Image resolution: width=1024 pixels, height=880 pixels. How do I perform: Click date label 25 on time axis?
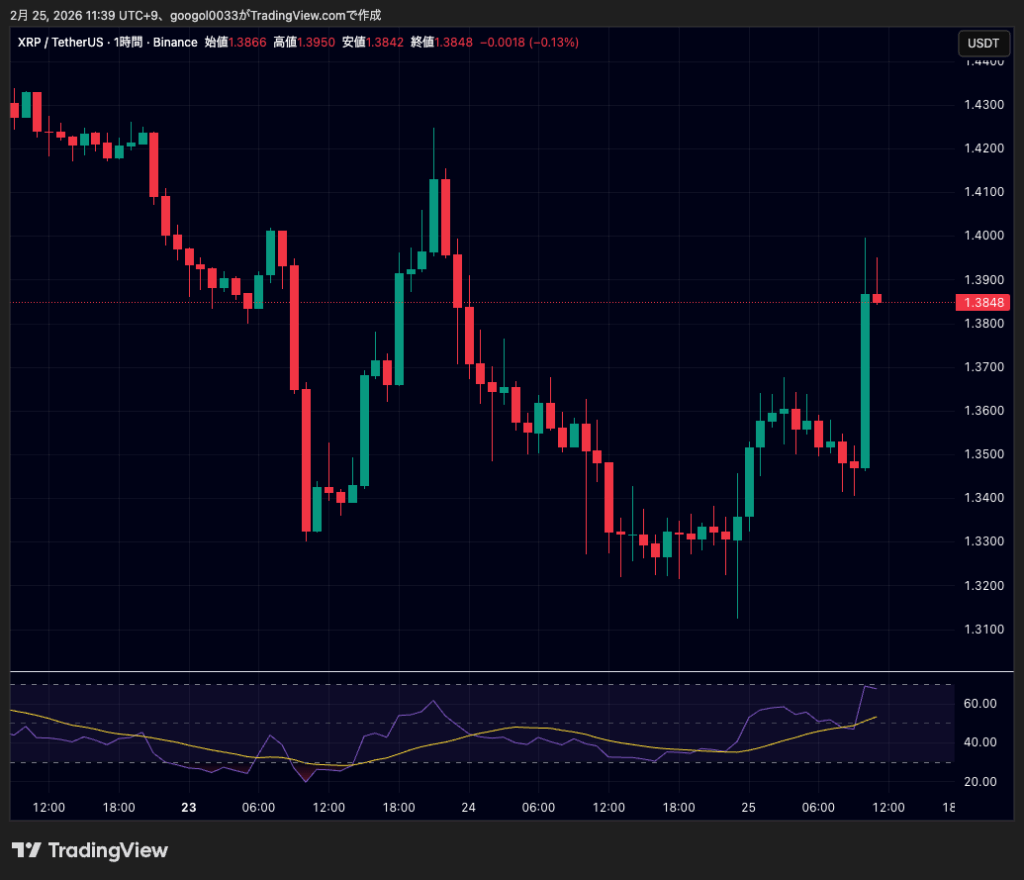coord(749,807)
